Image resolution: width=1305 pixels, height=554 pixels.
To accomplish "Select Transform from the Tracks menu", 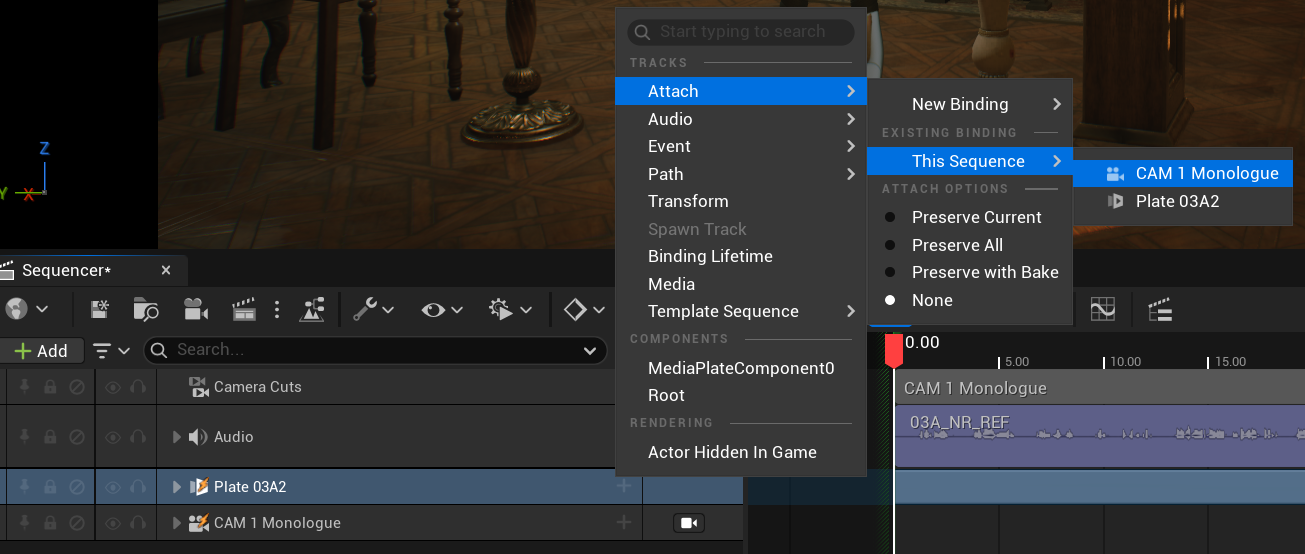I will coord(688,201).
